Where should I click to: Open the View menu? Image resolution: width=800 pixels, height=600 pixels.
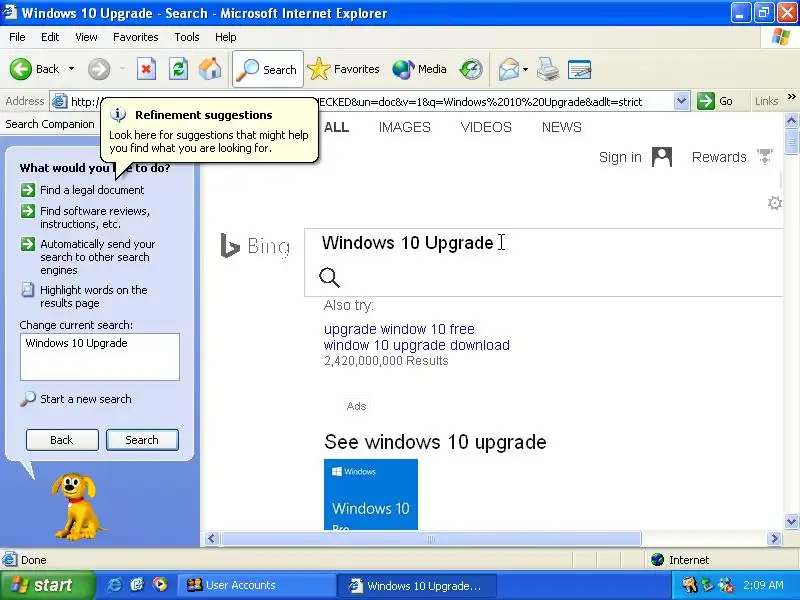pyautogui.click(x=86, y=37)
